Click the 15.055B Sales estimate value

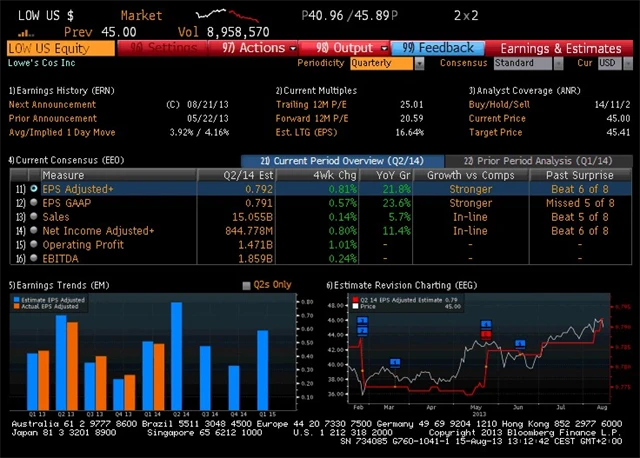(x=253, y=217)
